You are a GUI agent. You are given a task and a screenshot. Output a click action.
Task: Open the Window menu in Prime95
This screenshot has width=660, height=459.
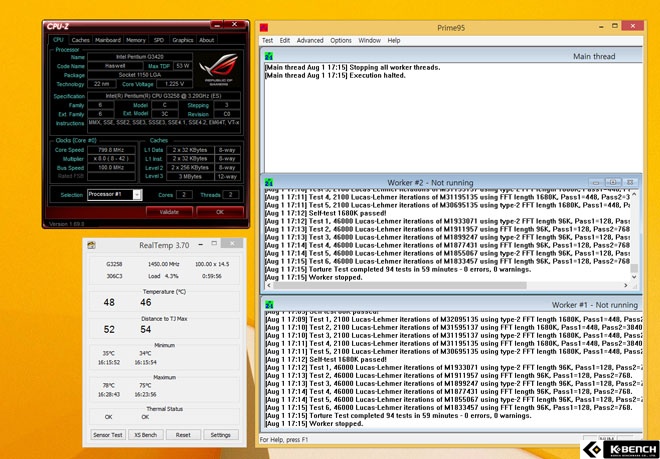(370, 40)
